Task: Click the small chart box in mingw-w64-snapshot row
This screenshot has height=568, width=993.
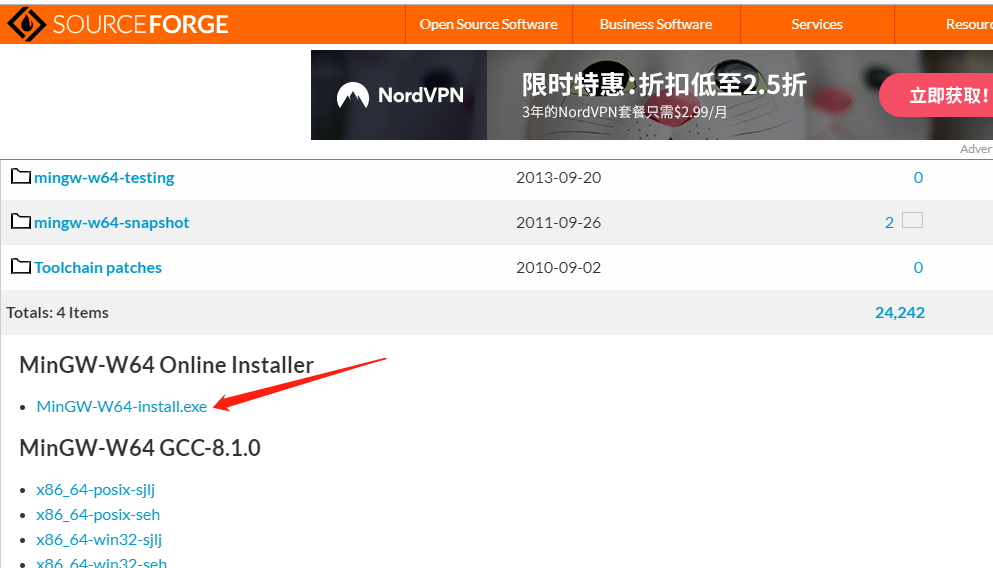Action: tap(912, 220)
